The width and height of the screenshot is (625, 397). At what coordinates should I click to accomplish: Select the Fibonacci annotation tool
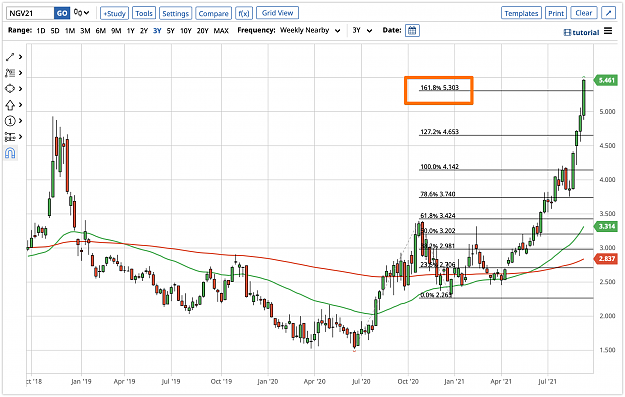[10, 73]
